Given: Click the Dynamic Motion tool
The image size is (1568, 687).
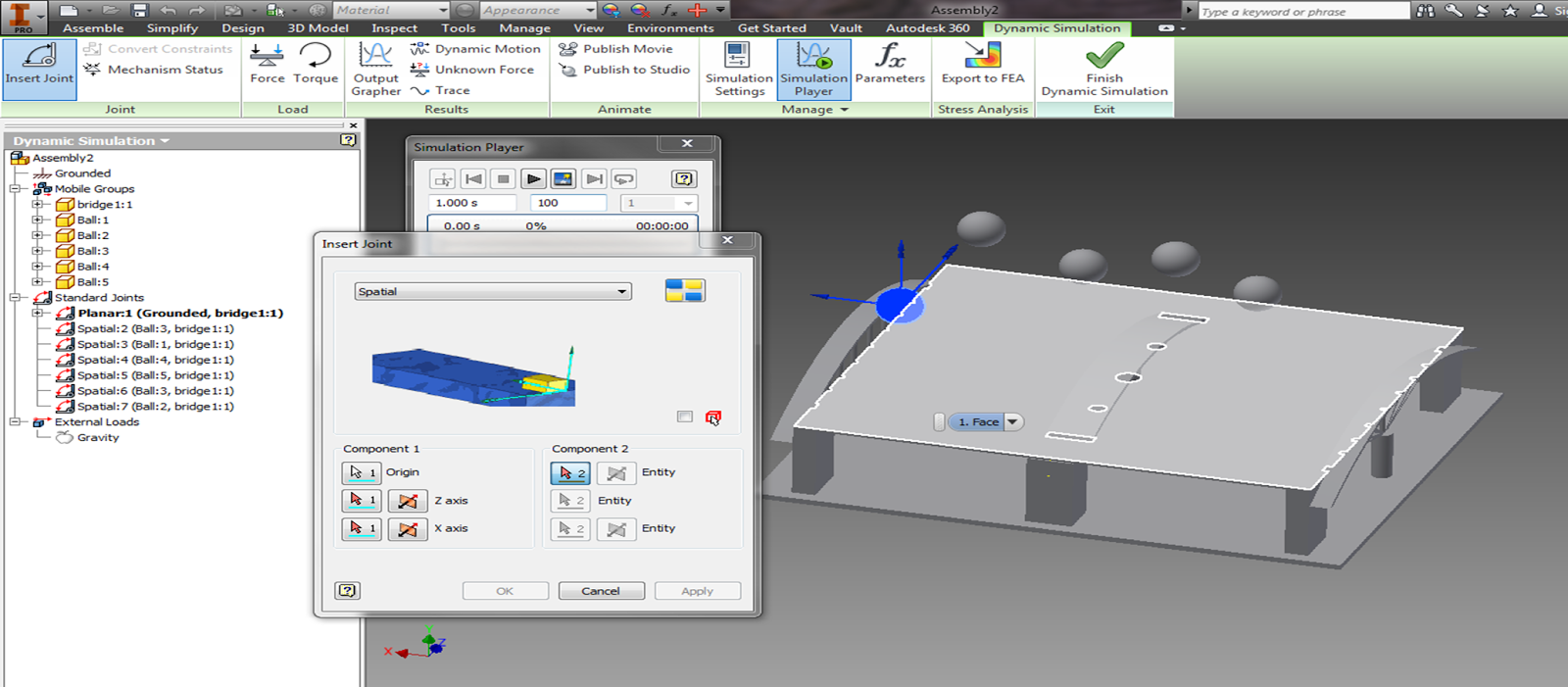Looking at the screenshot, I should (475, 49).
